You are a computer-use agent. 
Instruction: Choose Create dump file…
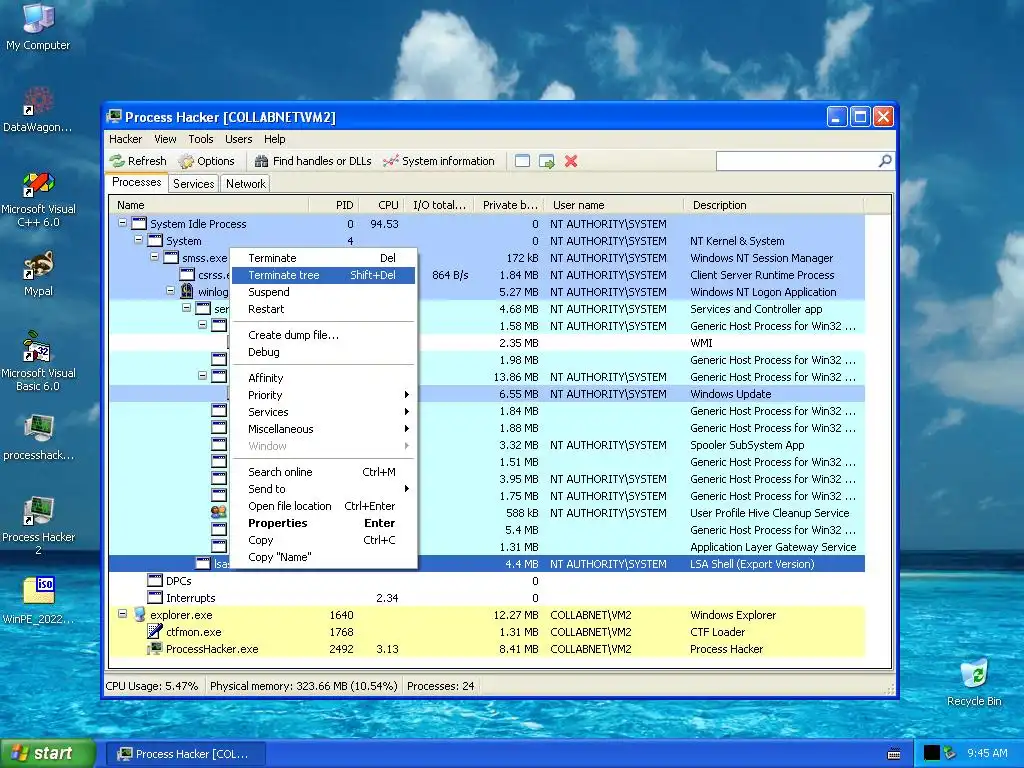(x=323, y=335)
